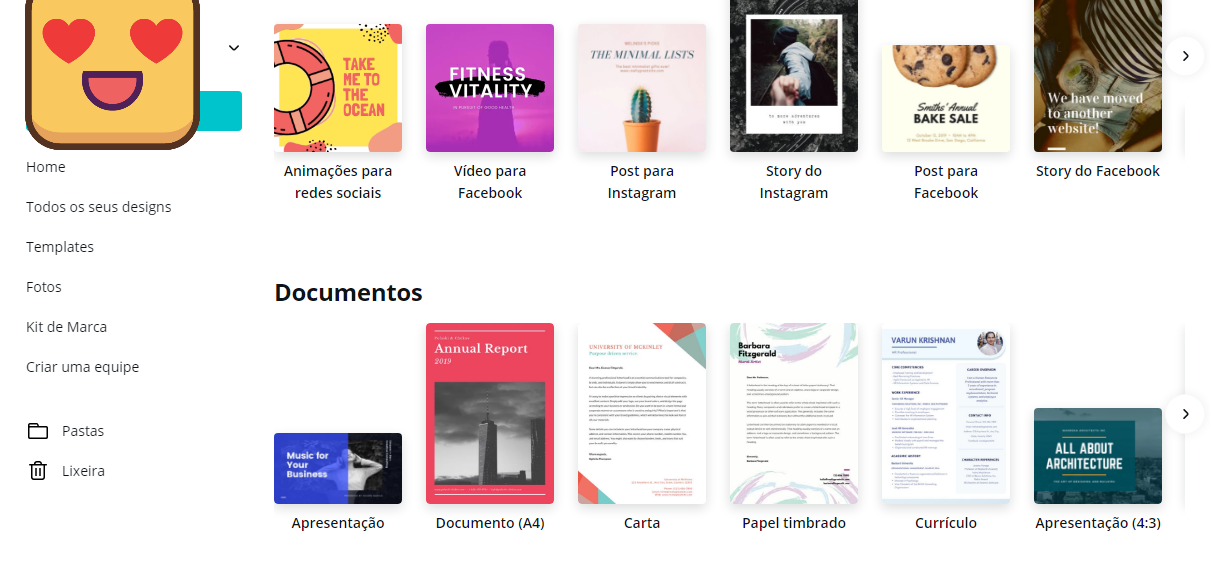This screenshot has width=1210, height=579.
Task: Open Varun Krishnan resume thumbnail
Action: [x=946, y=414]
